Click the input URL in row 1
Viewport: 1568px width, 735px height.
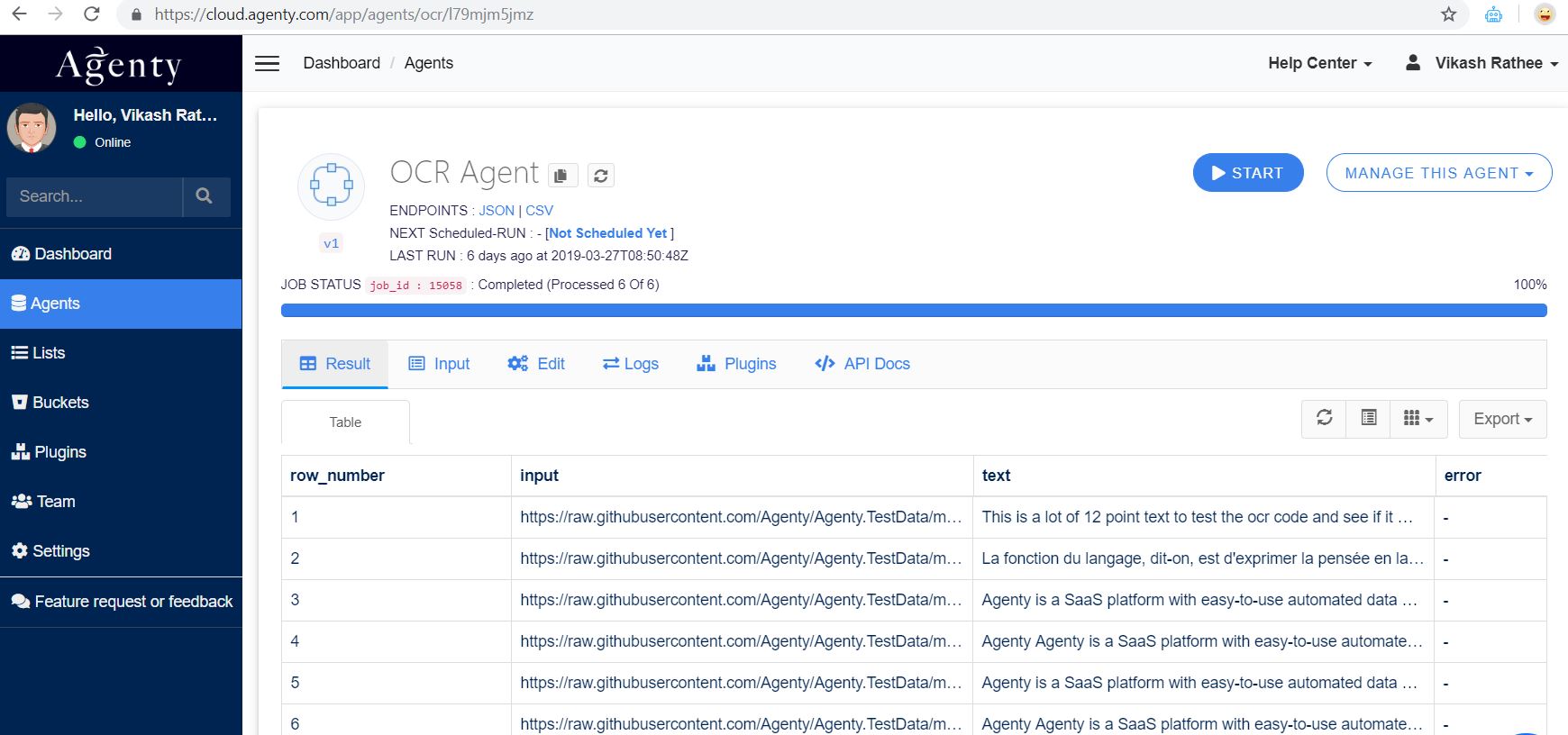click(741, 517)
